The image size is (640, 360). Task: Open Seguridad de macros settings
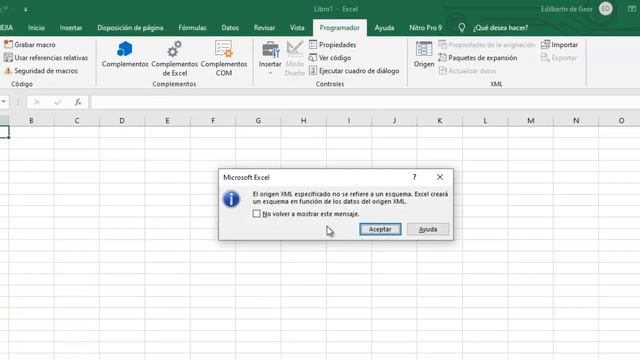[x=41, y=71]
